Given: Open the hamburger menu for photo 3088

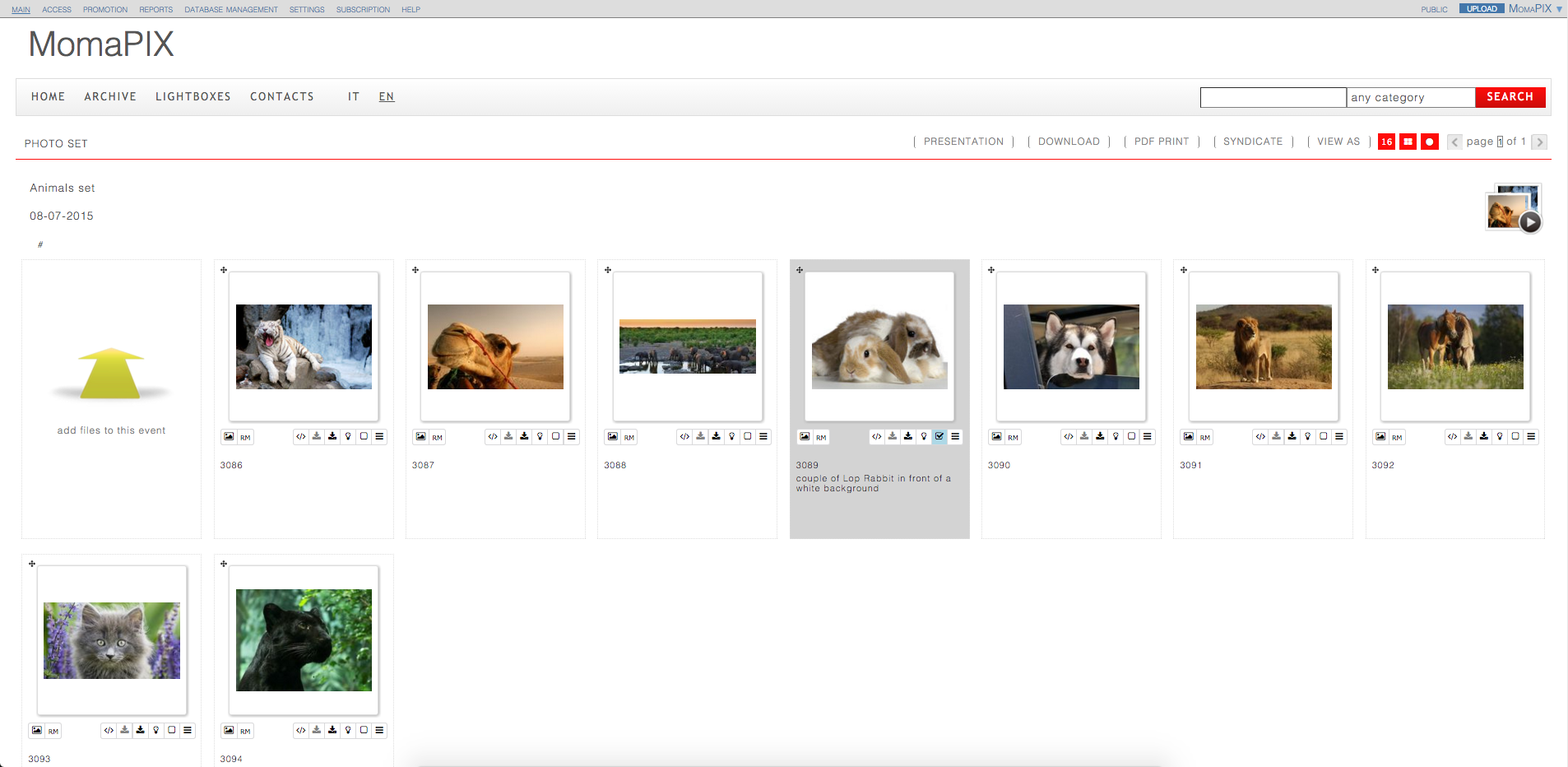Looking at the screenshot, I should (763, 437).
